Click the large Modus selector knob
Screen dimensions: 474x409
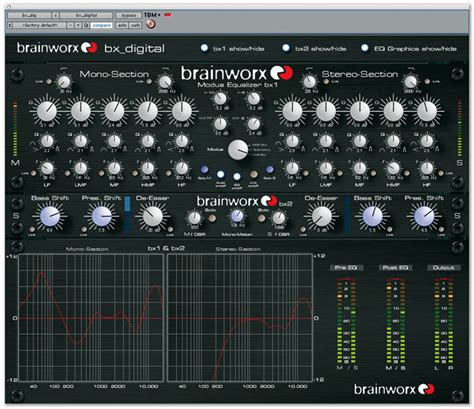click(238, 149)
